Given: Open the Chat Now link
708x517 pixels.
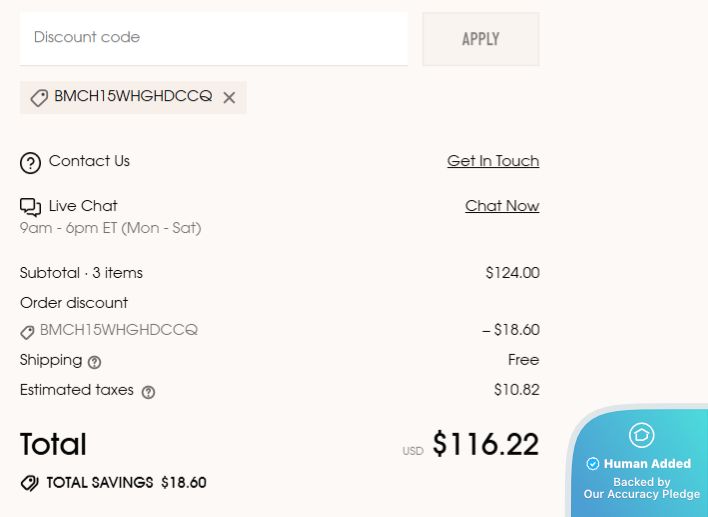Looking at the screenshot, I should coord(502,206).
